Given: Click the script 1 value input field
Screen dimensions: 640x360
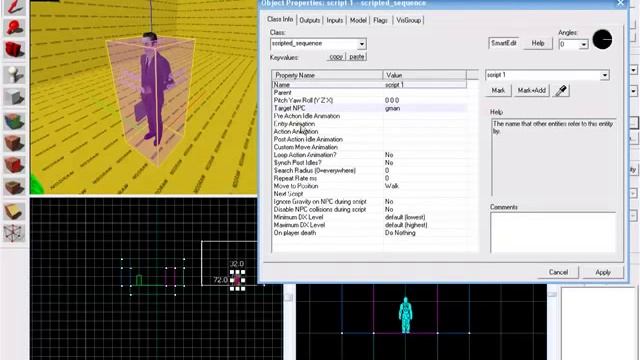Looking at the screenshot, I should (543, 75).
